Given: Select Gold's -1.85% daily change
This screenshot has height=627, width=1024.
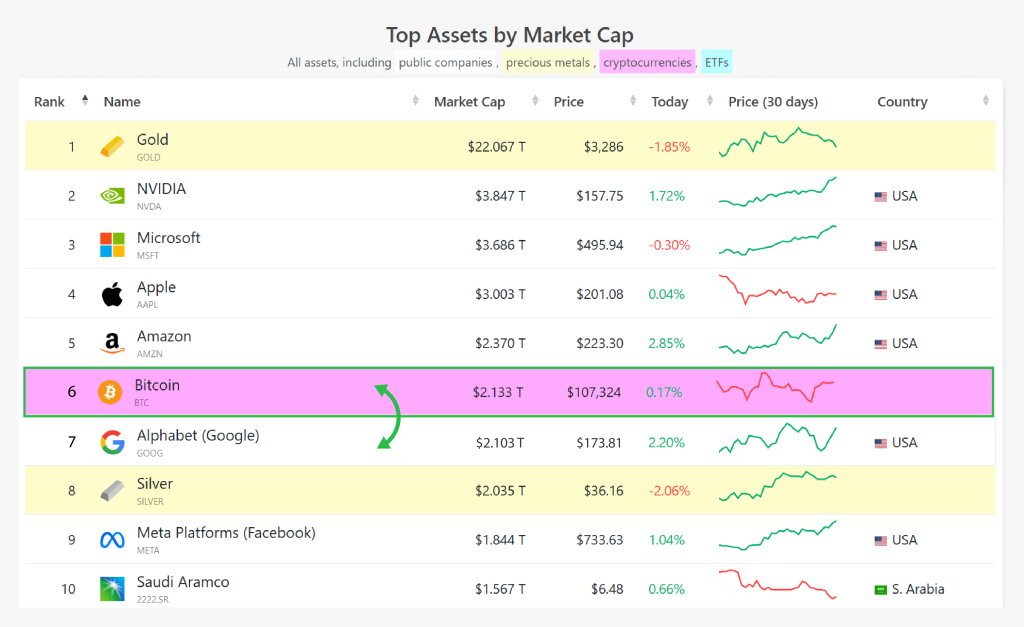Looking at the screenshot, I should 669,147.
